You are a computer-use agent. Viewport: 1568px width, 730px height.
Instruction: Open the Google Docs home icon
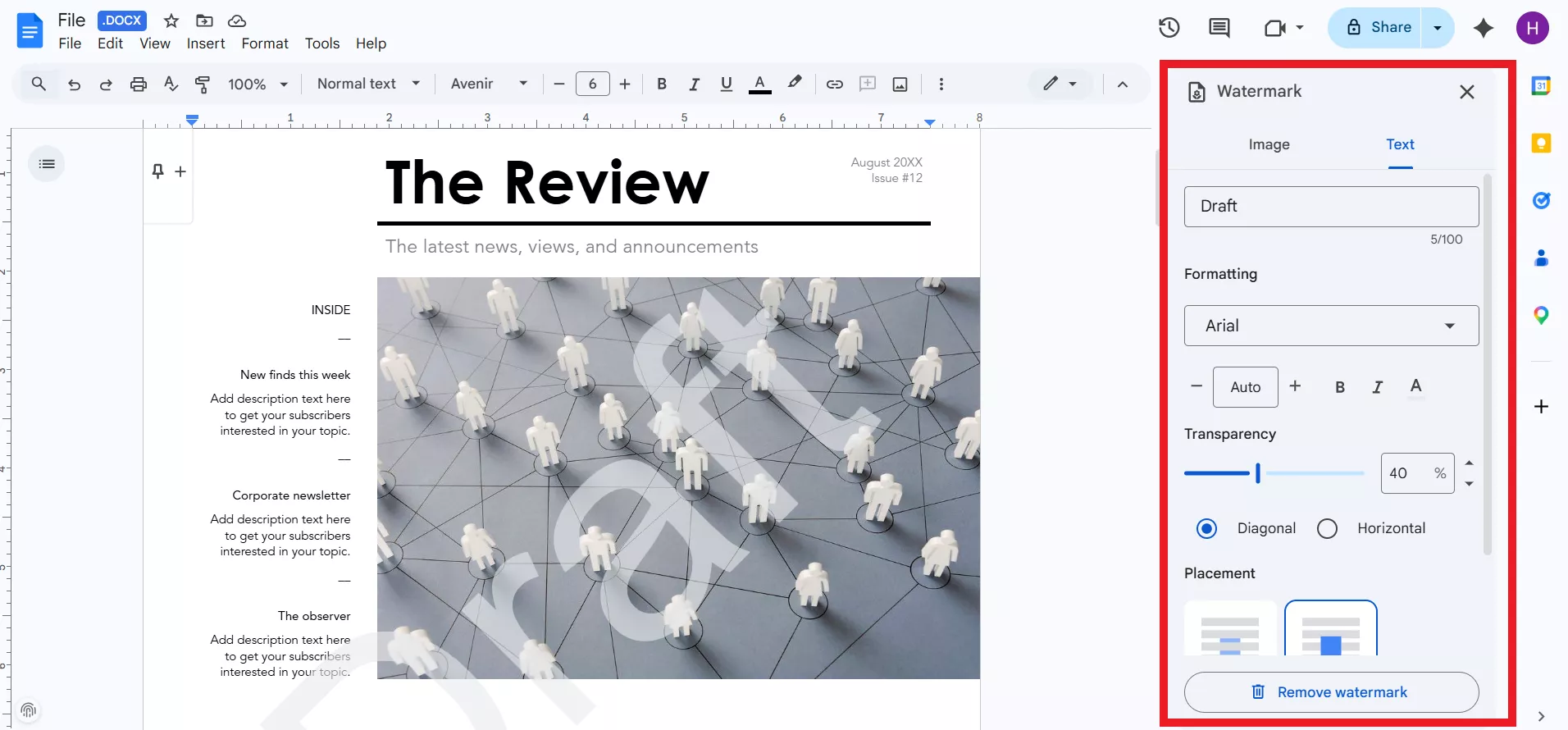30,31
